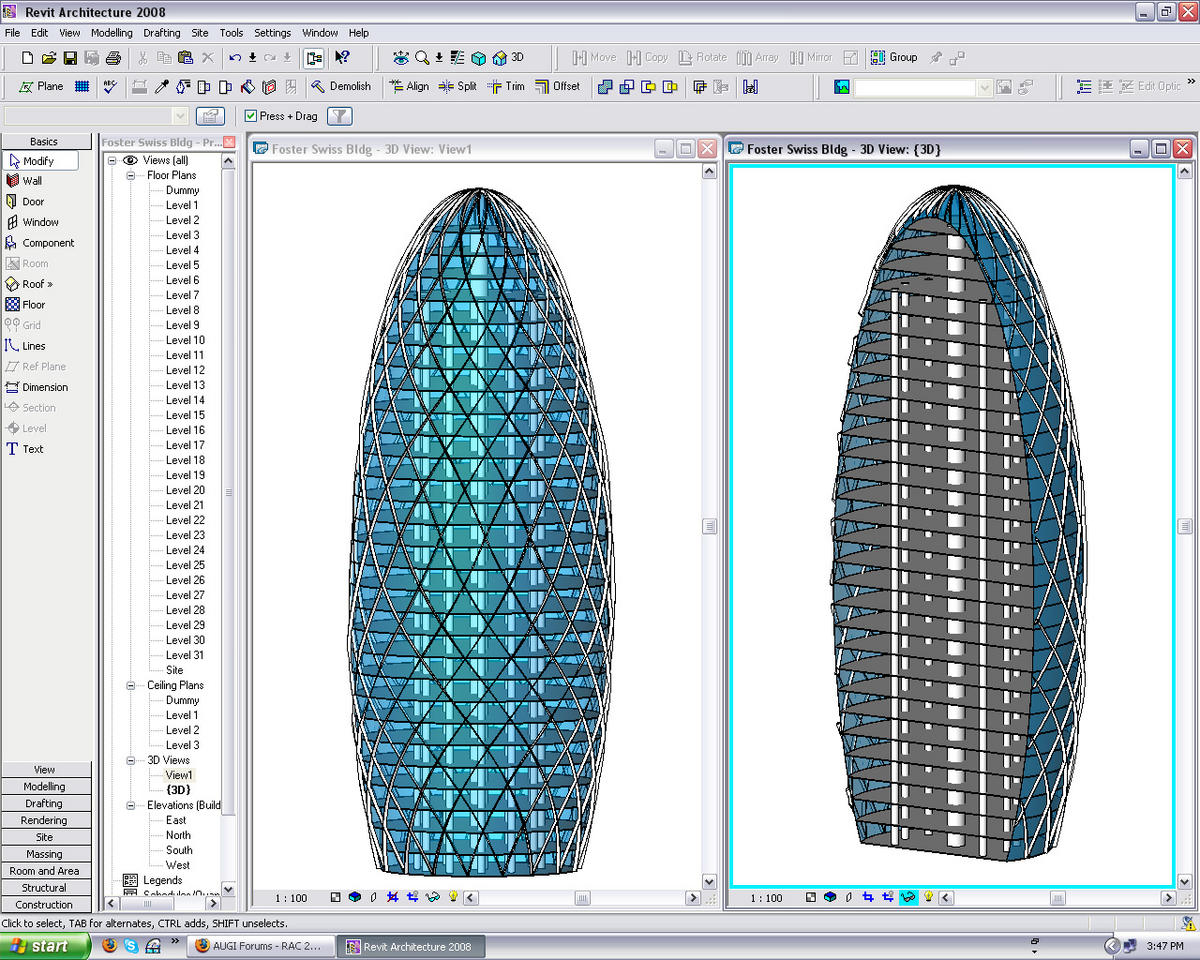
Task: Collapse the 3D Views tree node
Action: click(x=130, y=760)
